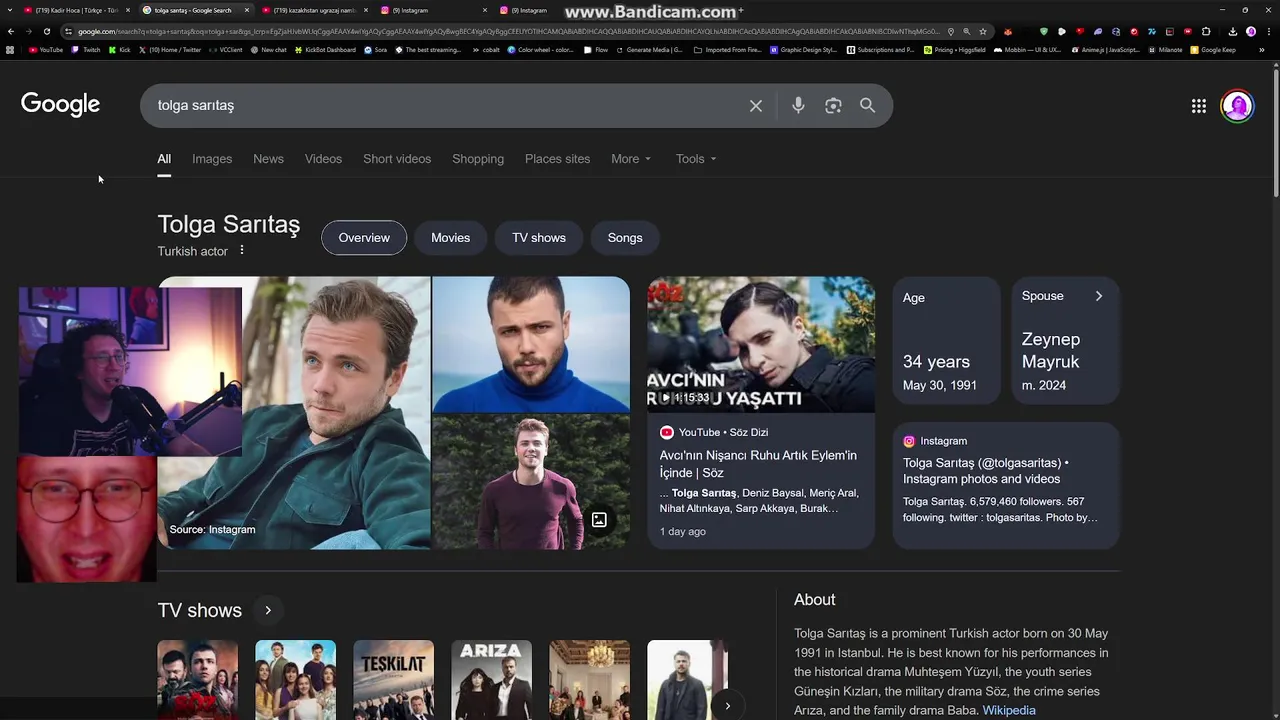Open the ARIZA show poster
The image size is (1280, 720).
click(491, 680)
